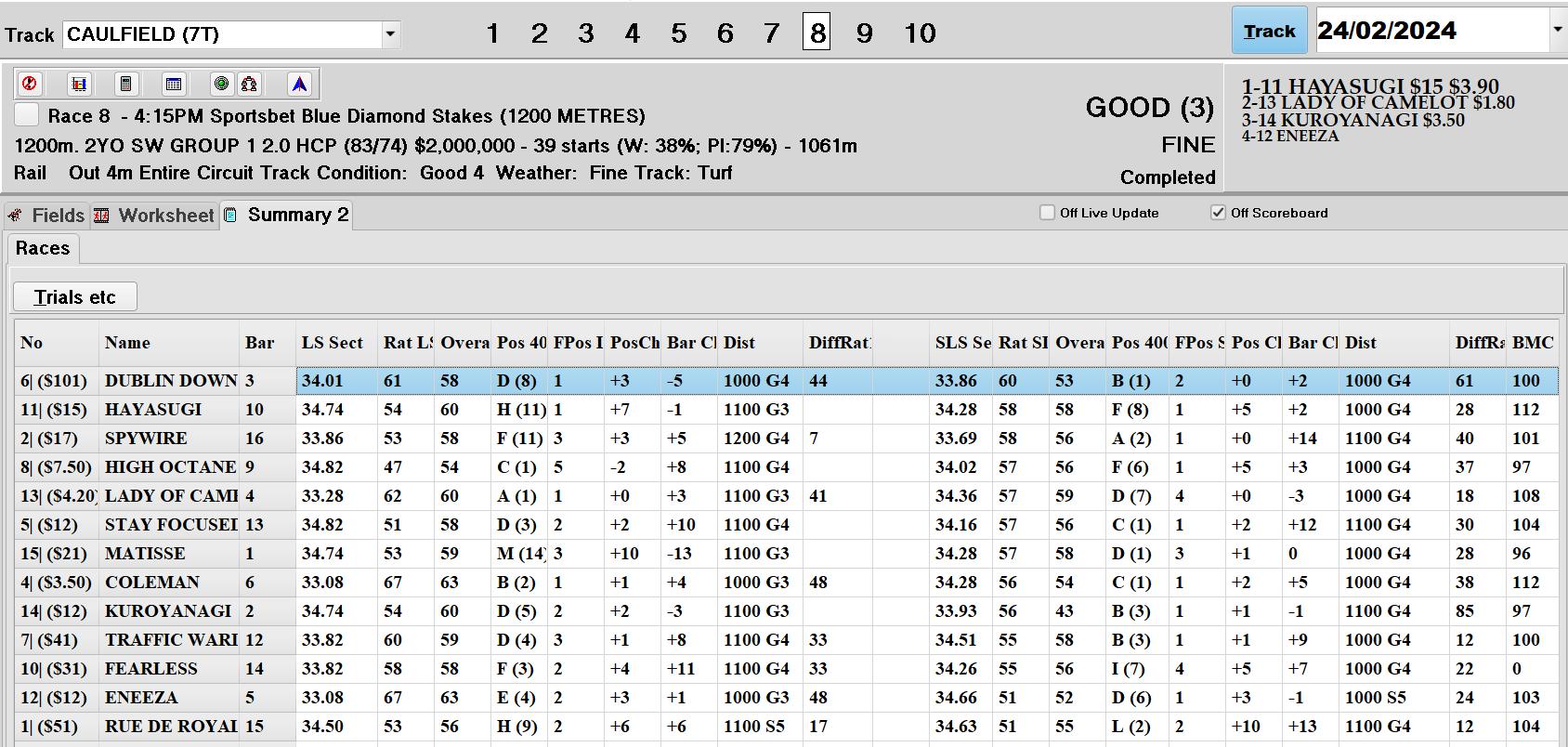Select the Races sub-tab
The width and height of the screenshot is (1568, 747).
point(43,248)
